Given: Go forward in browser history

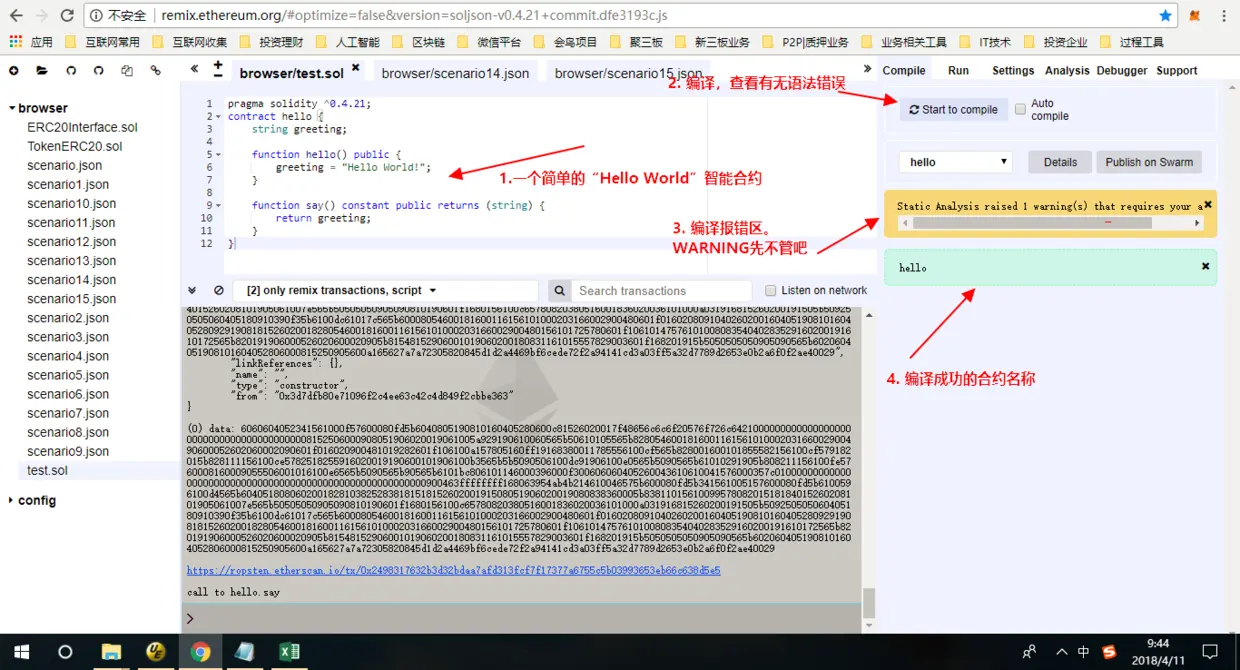Looking at the screenshot, I should pyautogui.click(x=42, y=16).
